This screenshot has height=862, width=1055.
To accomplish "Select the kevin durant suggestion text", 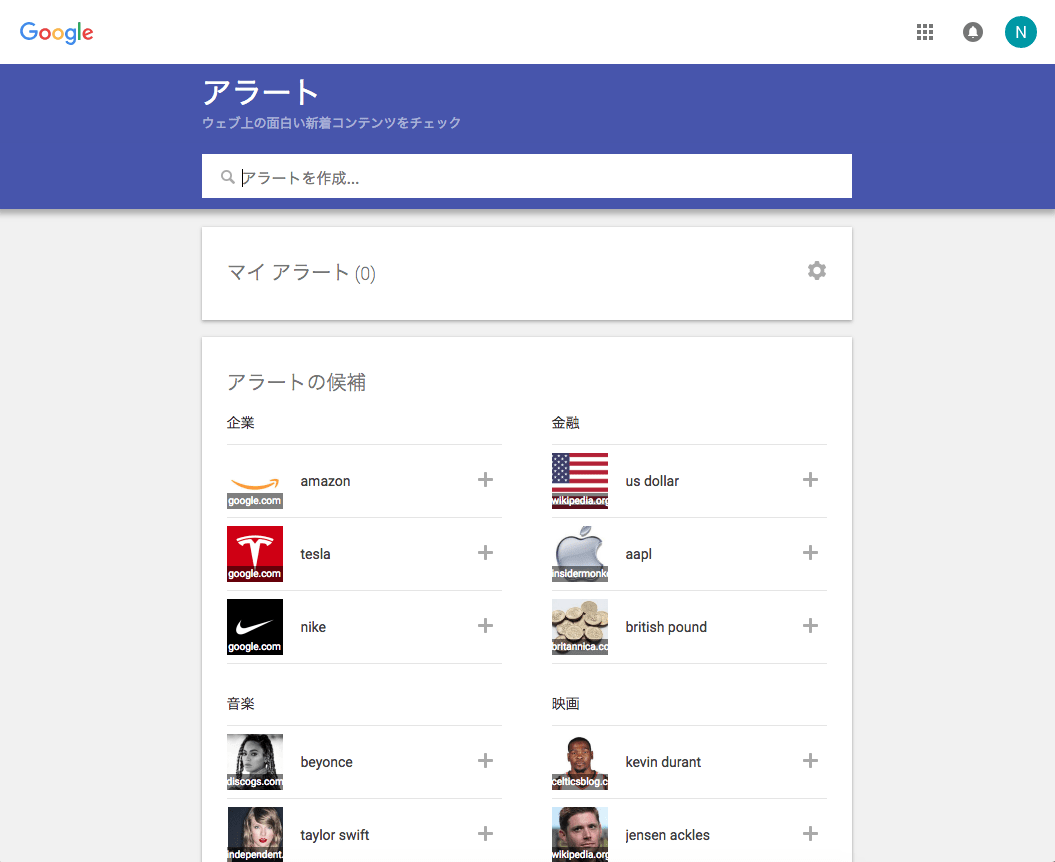I will click(x=663, y=762).
